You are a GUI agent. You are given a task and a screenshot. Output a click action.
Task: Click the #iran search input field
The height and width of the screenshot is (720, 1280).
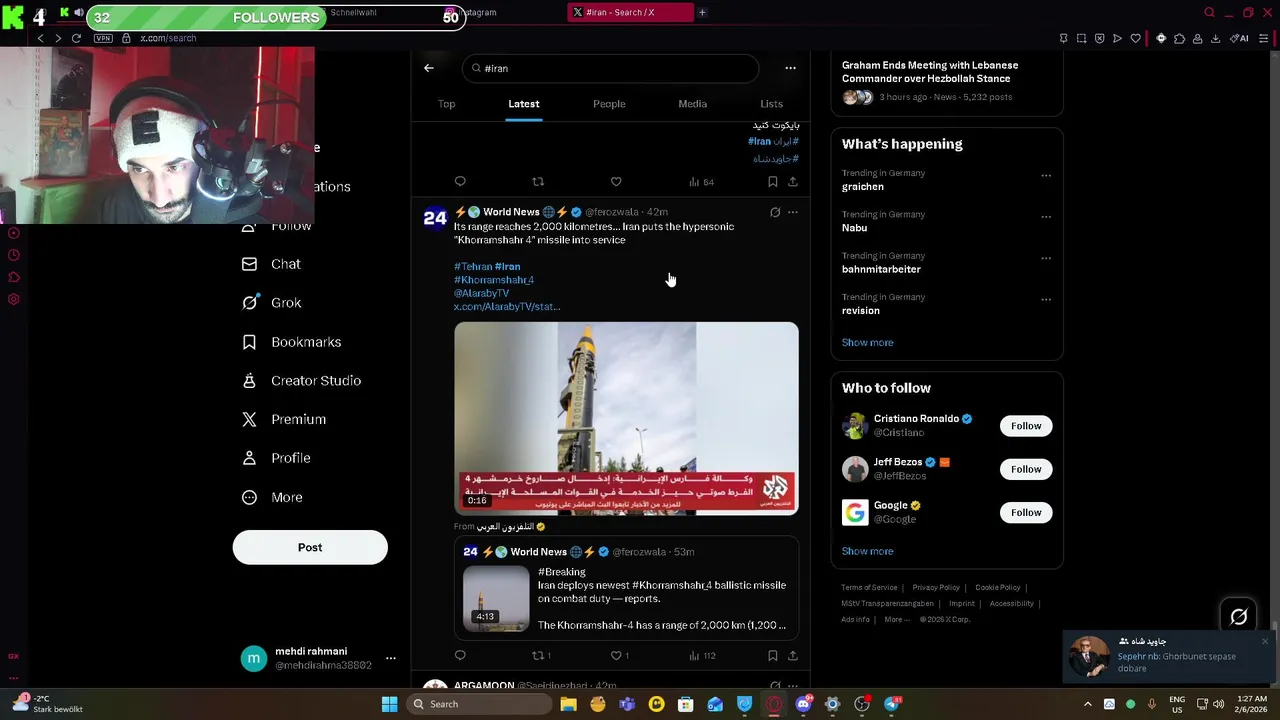pos(610,68)
